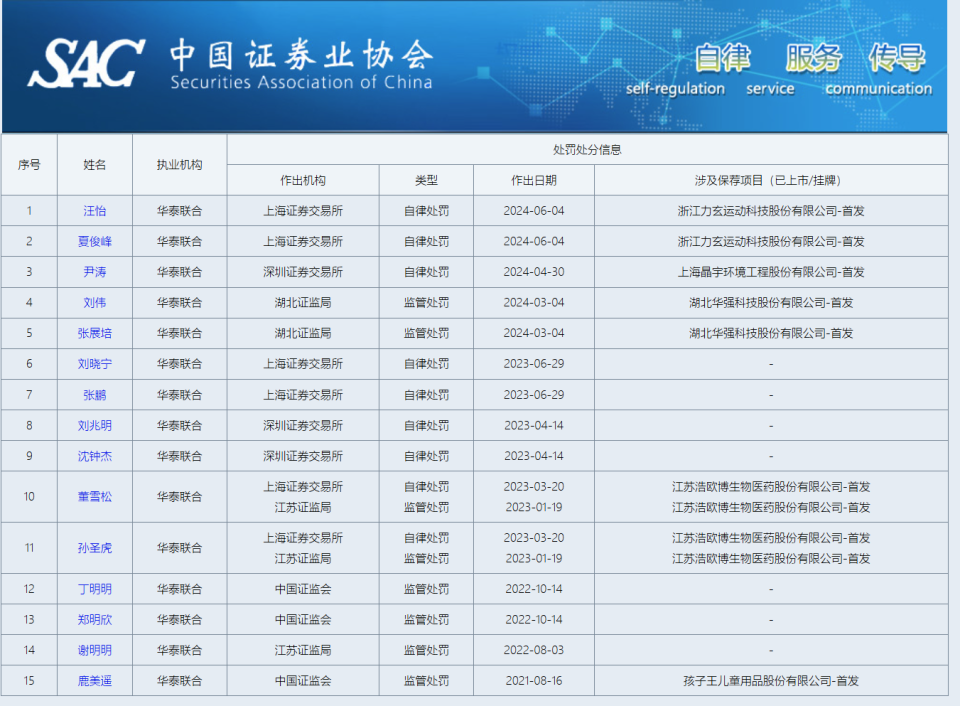Select serial number 15 cell

coord(29,681)
